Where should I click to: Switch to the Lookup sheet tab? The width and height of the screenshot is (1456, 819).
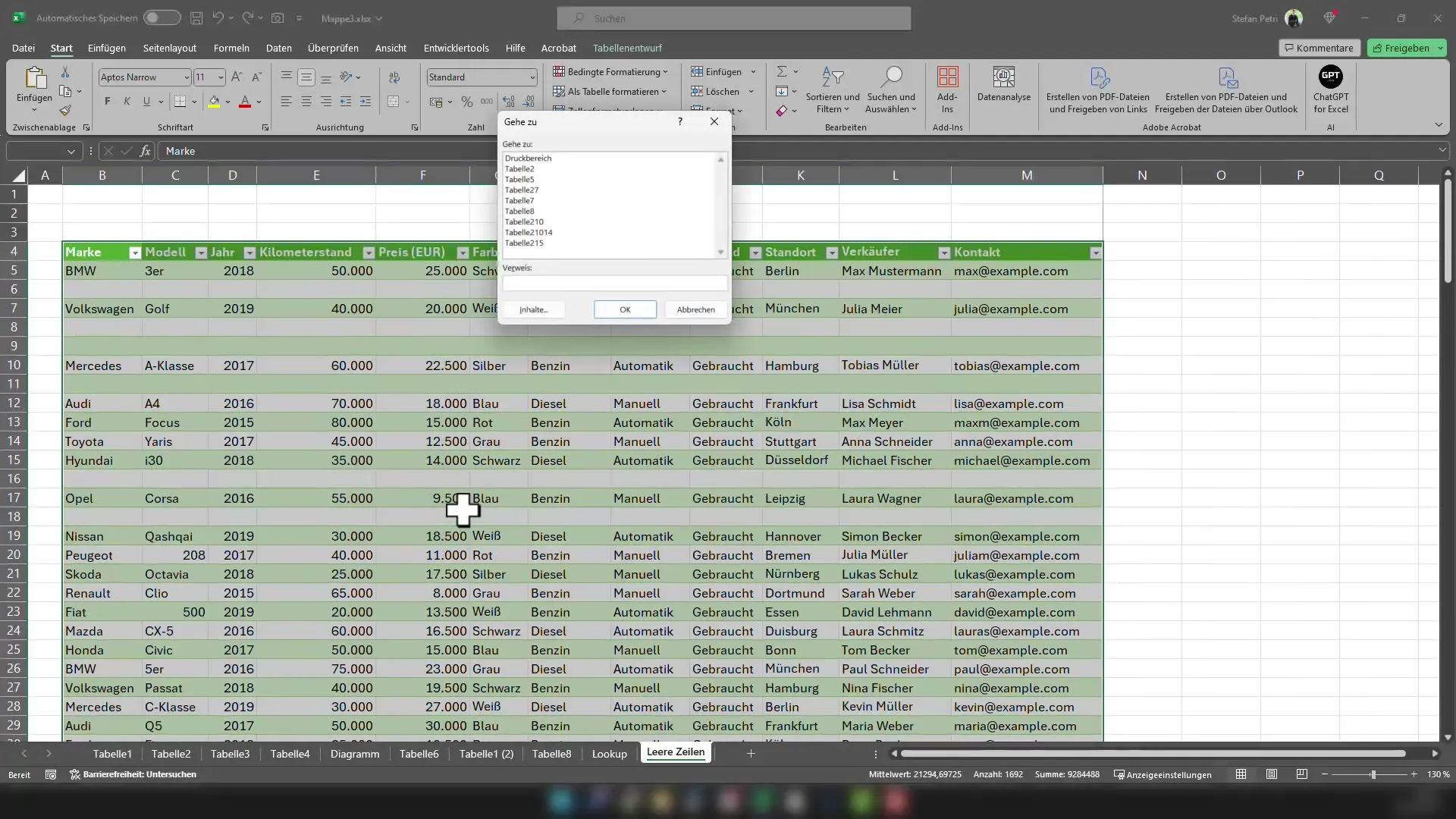(x=609, y=754)
